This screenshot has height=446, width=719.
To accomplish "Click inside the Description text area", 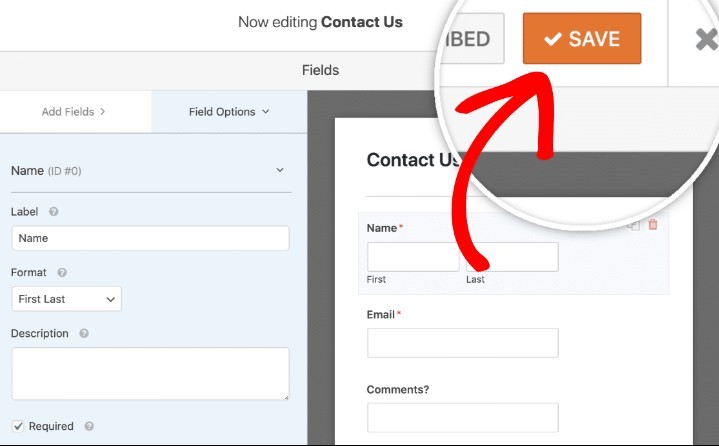I will pos(150,373).
